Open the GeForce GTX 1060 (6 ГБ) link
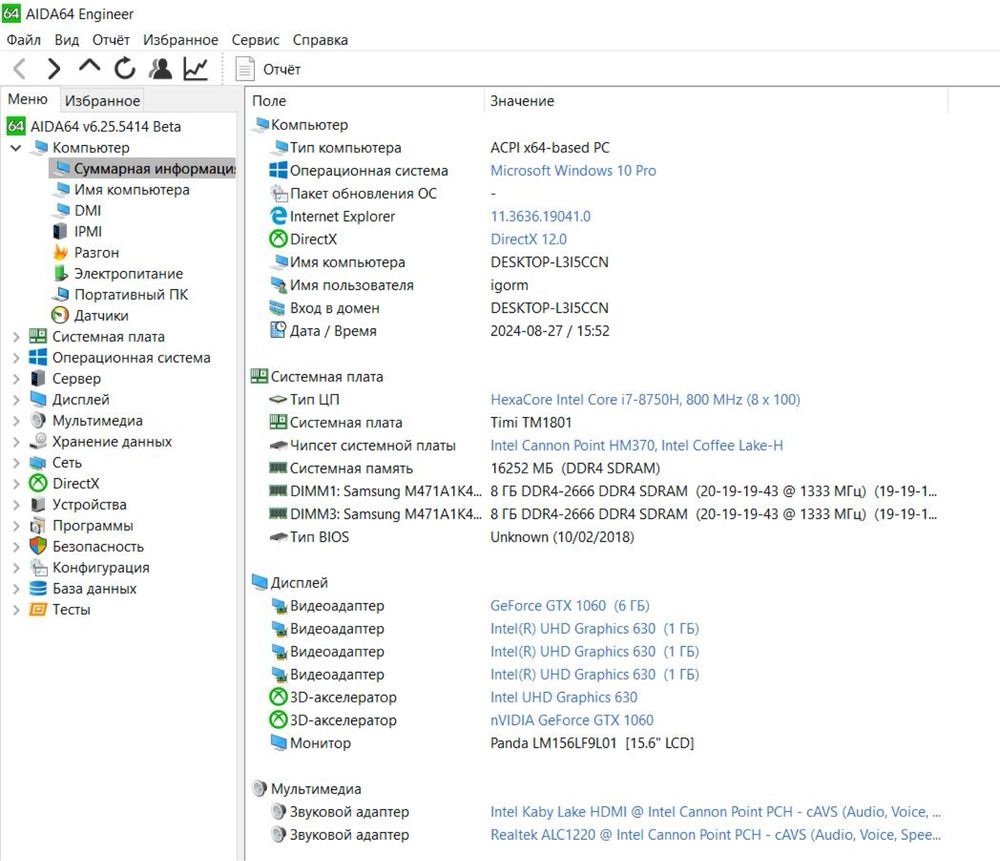The image size is (1000, 861). (x=570, y=606)
